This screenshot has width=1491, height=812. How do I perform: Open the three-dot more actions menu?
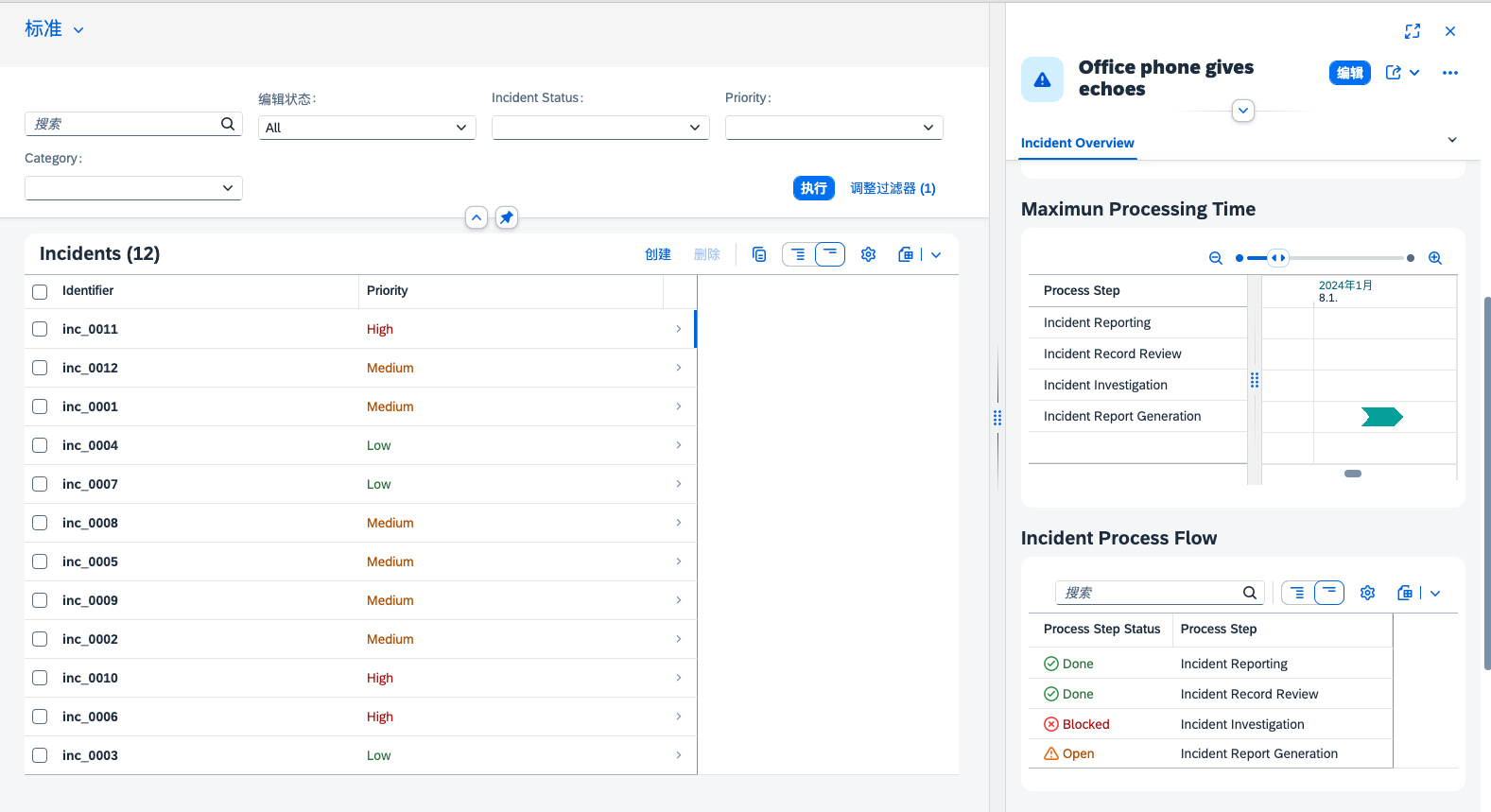1449,73
